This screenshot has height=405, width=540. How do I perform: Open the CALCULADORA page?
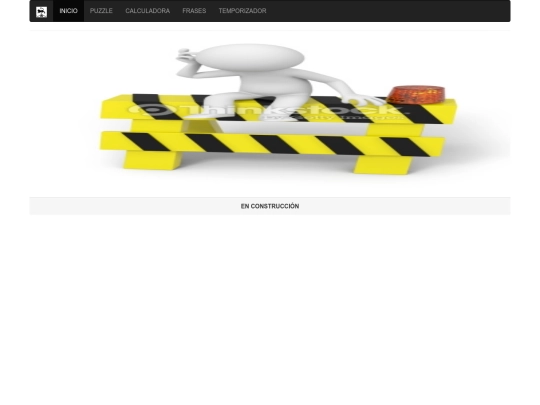147,11
